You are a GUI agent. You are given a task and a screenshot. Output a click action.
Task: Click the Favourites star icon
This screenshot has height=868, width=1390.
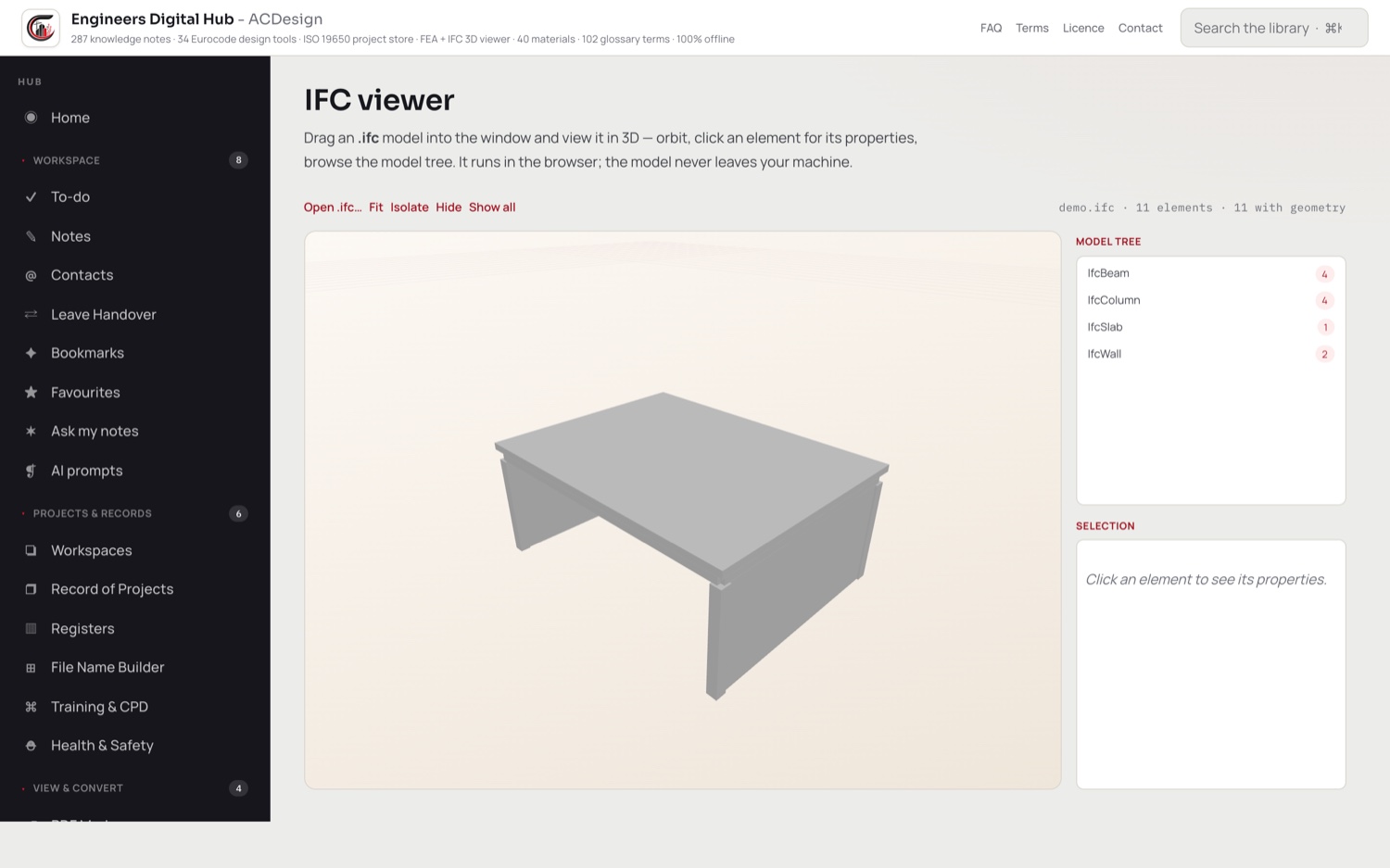click(x=31, y=392)
